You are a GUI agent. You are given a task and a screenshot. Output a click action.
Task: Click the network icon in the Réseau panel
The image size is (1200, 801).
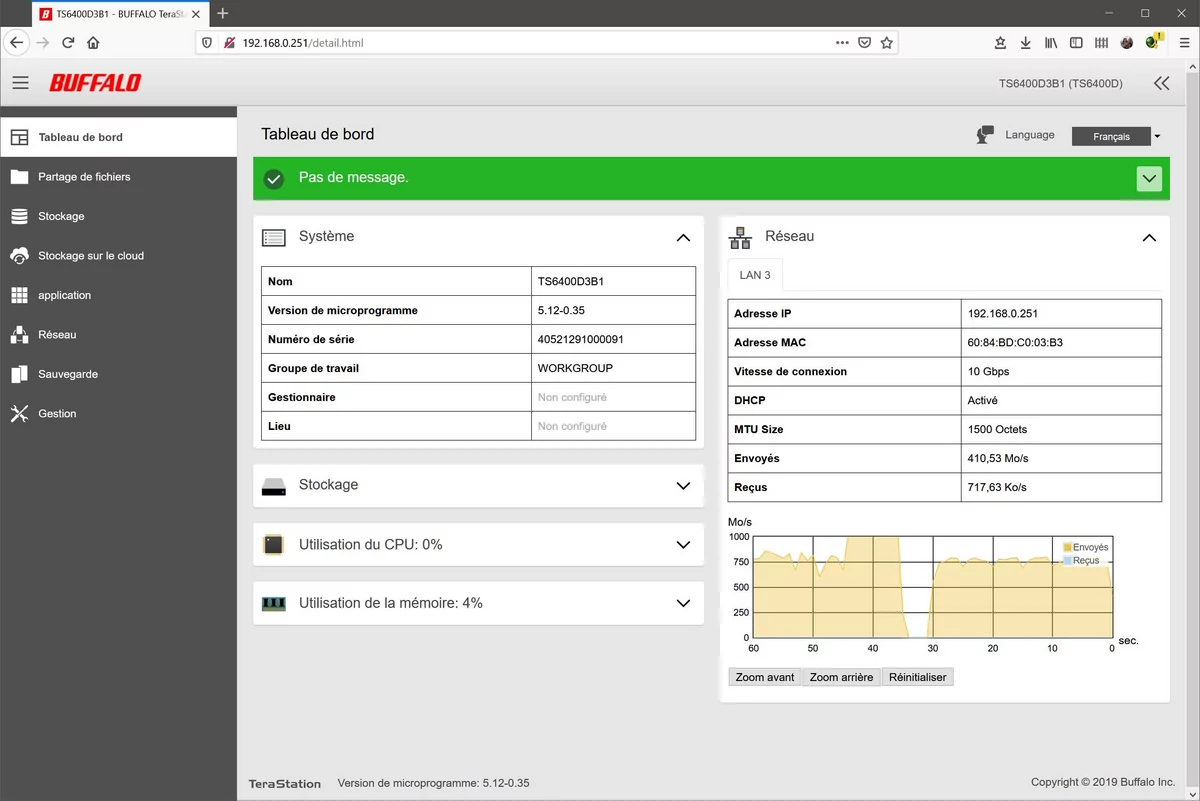(x=740, y=237)
